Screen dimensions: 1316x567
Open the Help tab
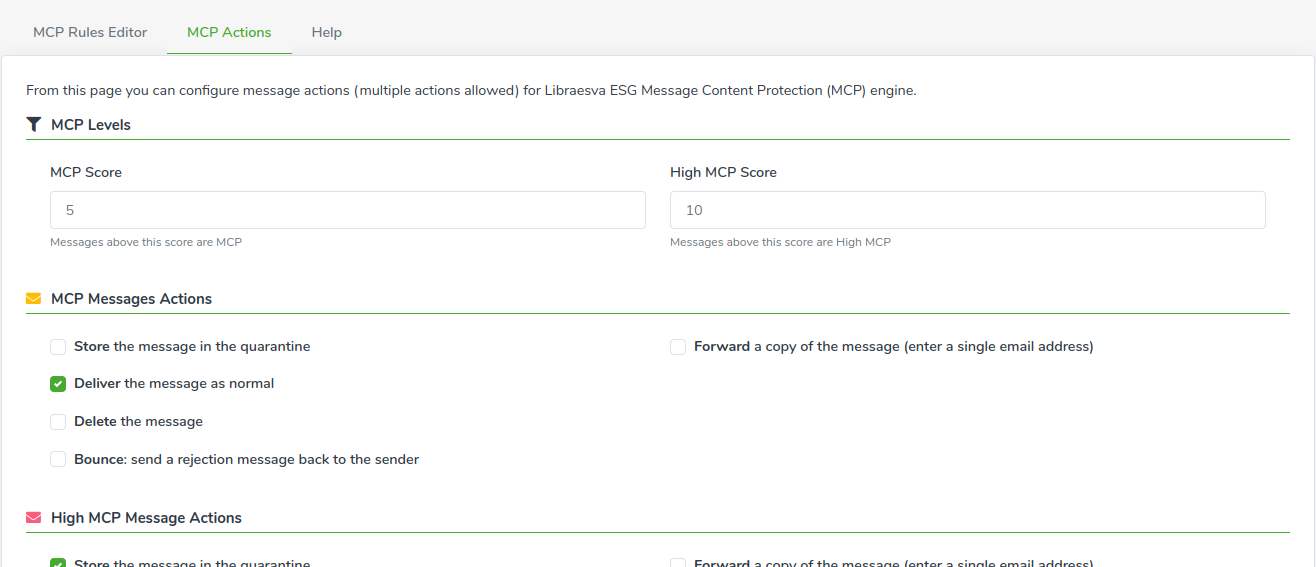pos(327,32)
